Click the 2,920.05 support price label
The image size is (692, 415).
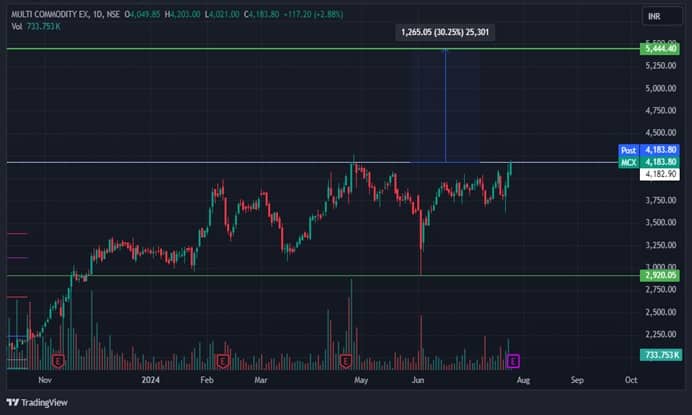660,275
